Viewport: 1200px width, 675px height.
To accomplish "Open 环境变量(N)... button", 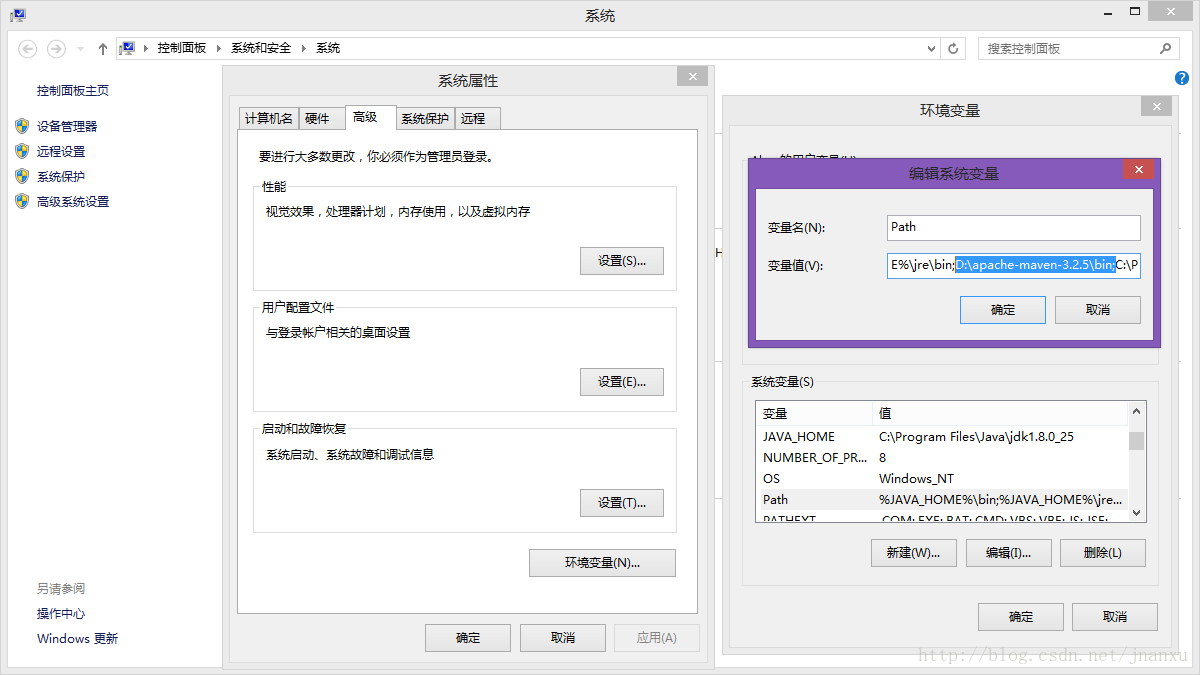I will (x=602, y=563).
